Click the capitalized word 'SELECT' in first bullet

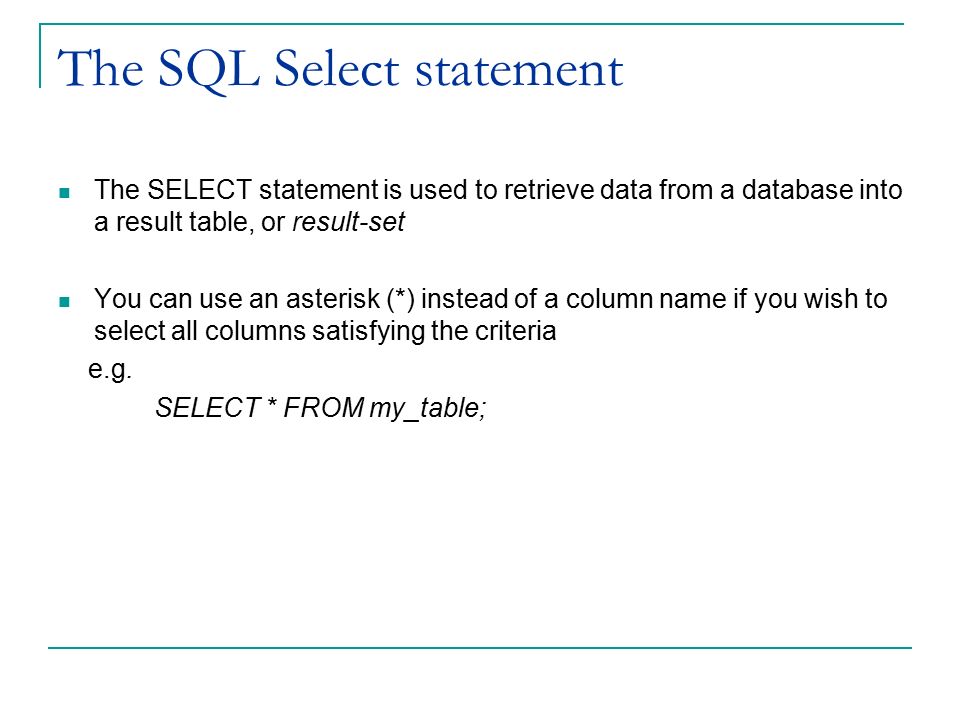pos(200,190)
